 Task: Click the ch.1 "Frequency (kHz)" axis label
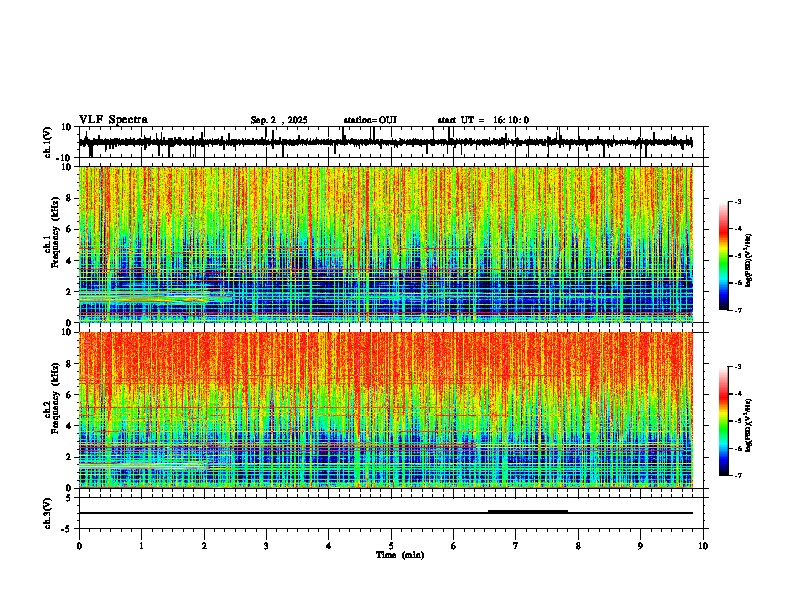[x=55, y=232]
